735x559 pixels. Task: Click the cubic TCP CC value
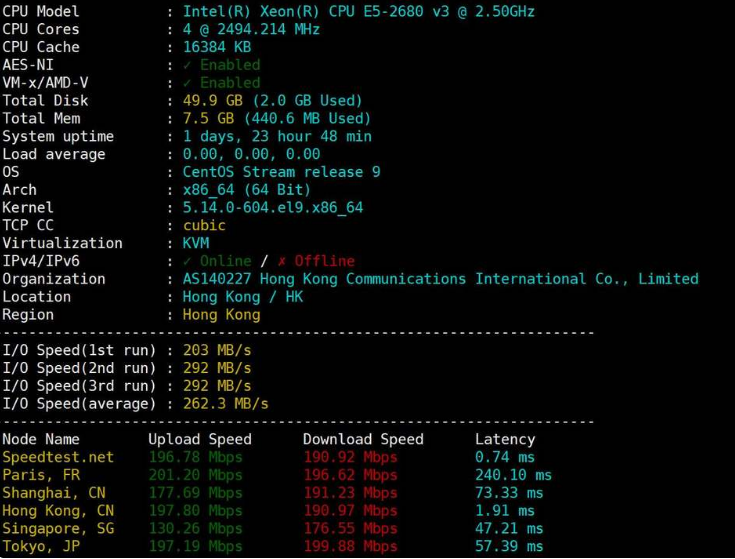click(204, 225)
